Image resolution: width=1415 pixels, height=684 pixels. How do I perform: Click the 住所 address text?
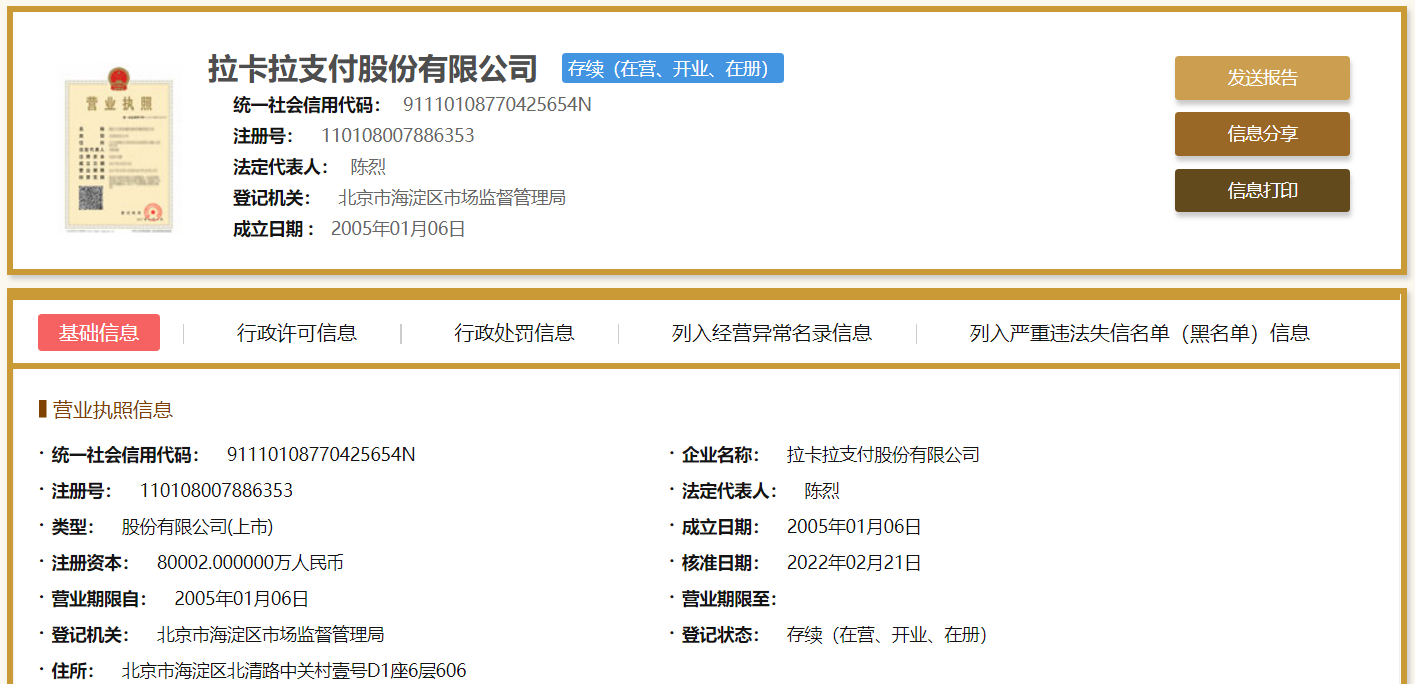[294, 671]
